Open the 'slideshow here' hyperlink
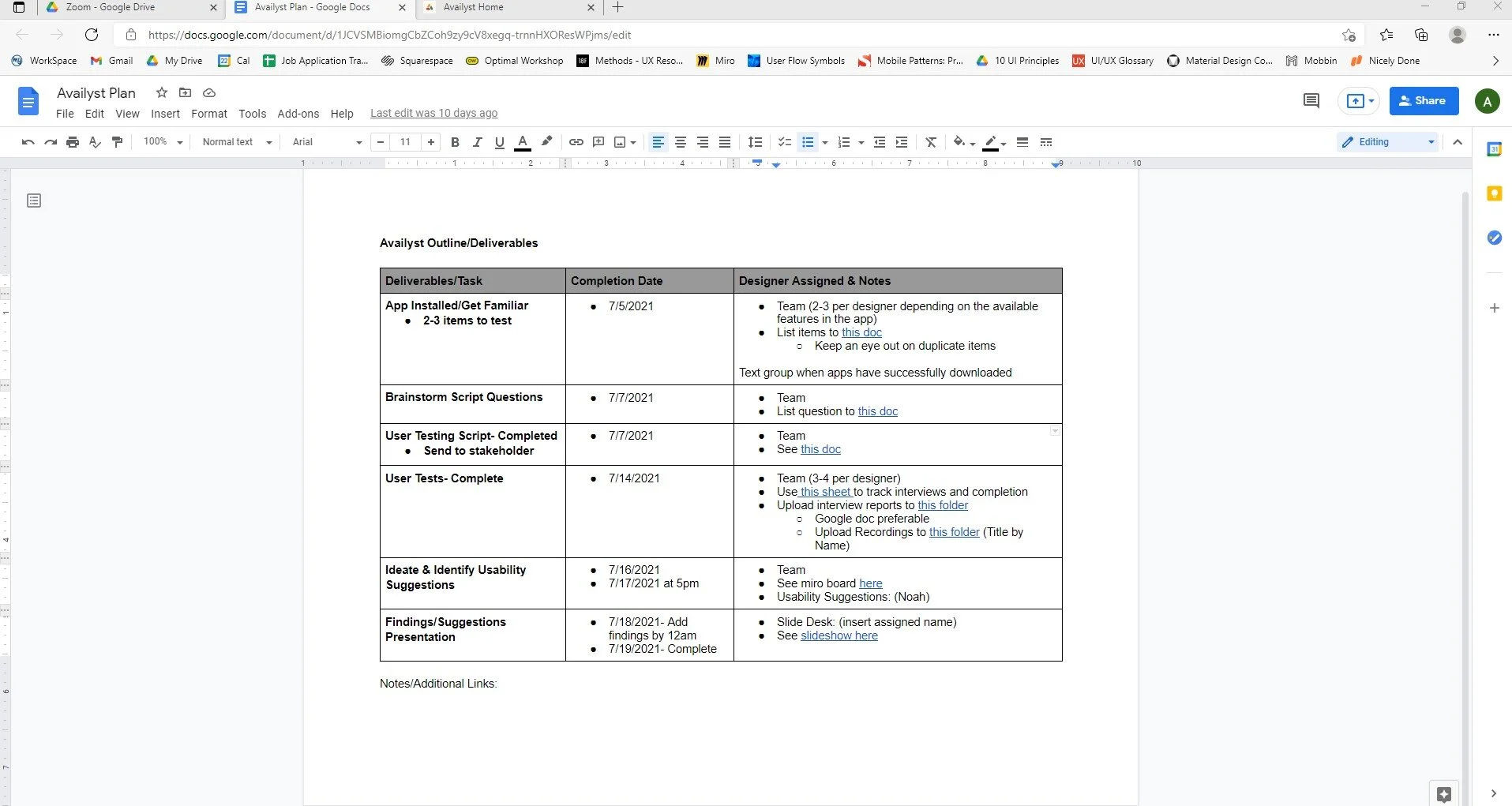Screen dimensions: 1512x806 tap(839, 635)
